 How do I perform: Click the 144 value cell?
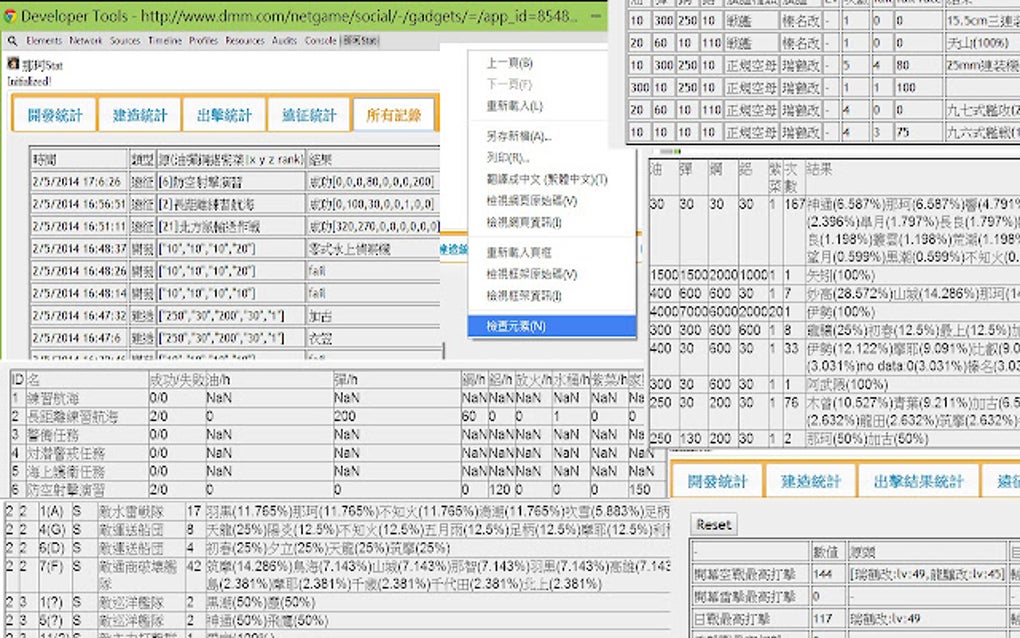[x=827, y=574]
